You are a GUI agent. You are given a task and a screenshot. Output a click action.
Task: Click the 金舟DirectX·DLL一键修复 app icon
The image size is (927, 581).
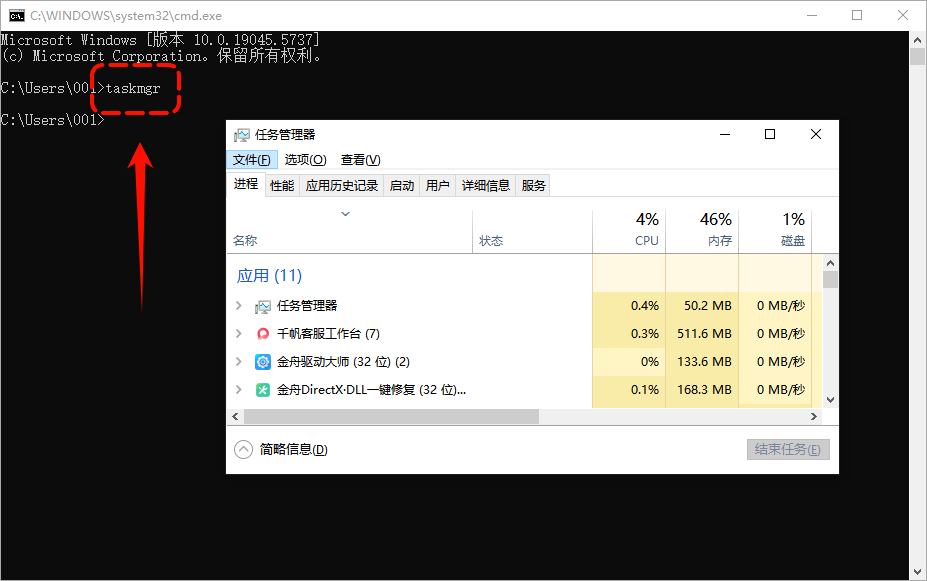pyautogui.click(x=262, y=390)
